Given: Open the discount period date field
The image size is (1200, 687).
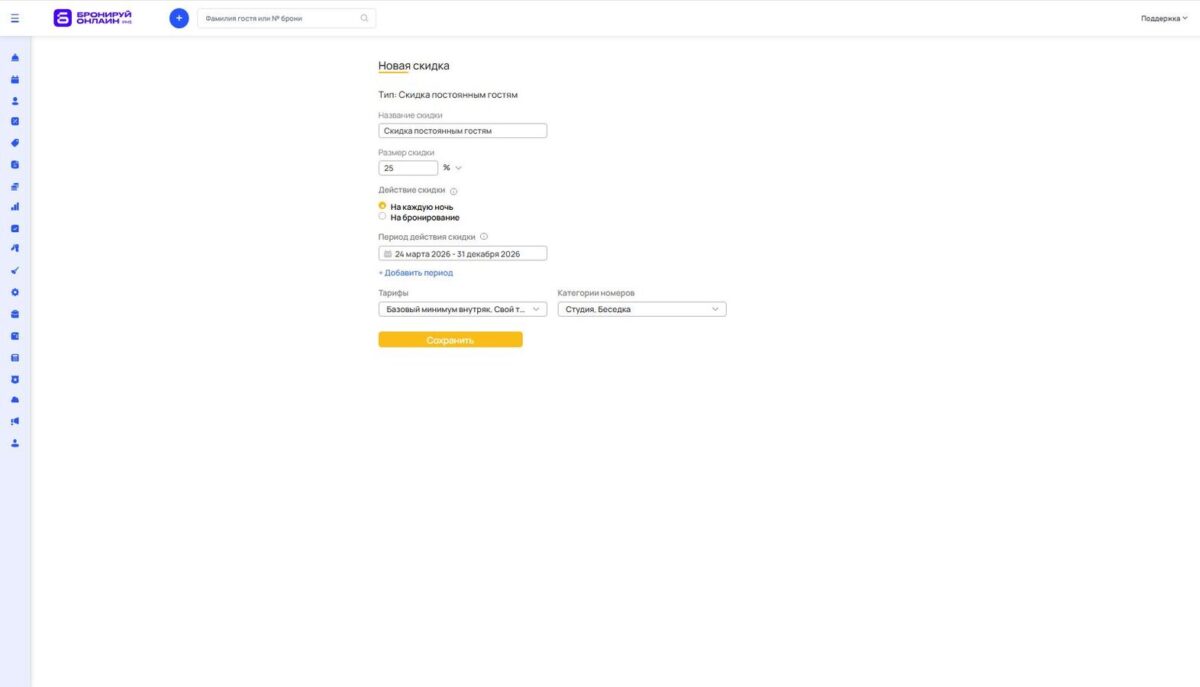Looking at the screenshot, I should click(462, 254).
